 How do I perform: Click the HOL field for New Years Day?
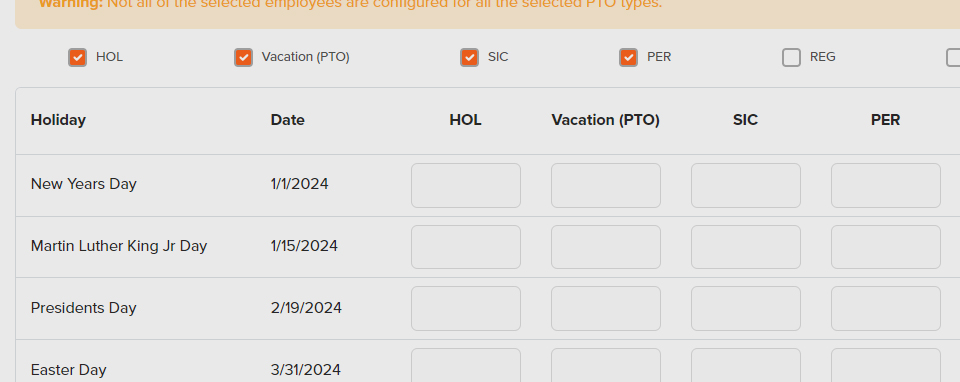(466, 185)
